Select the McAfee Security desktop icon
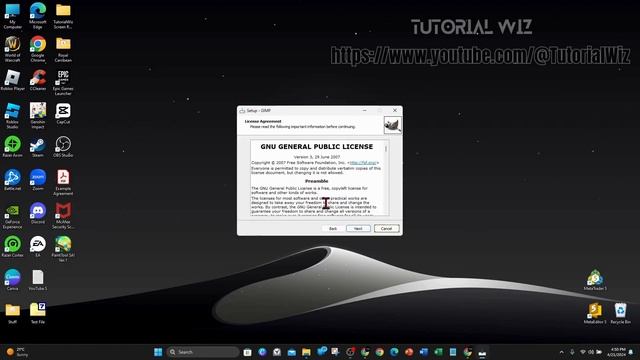Viewport: 640px width, 360px height. (63, 216)
